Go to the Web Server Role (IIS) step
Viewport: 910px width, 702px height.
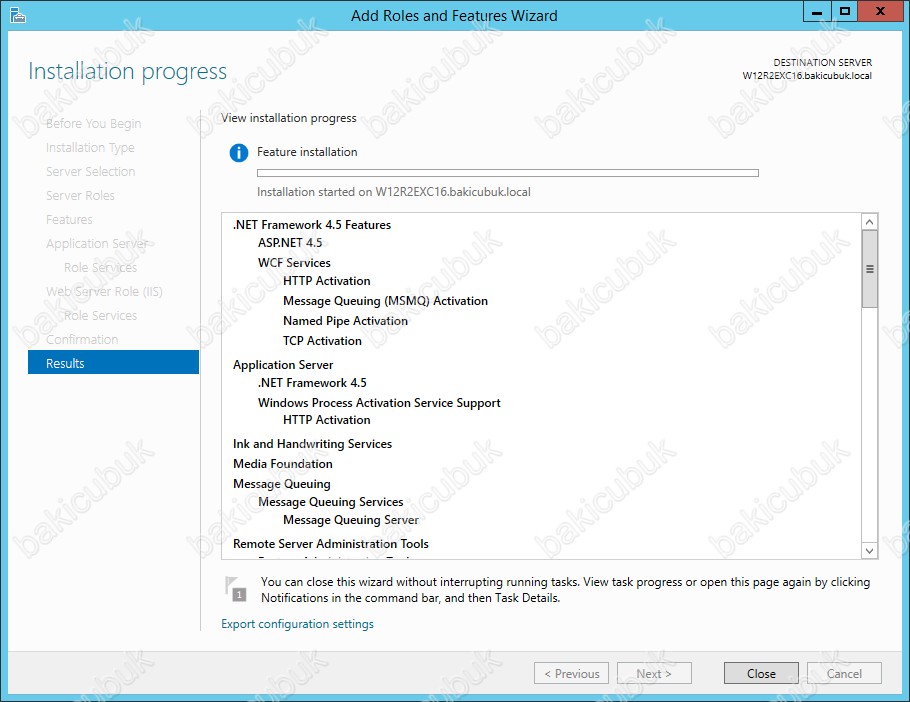(x=104, y=292)
